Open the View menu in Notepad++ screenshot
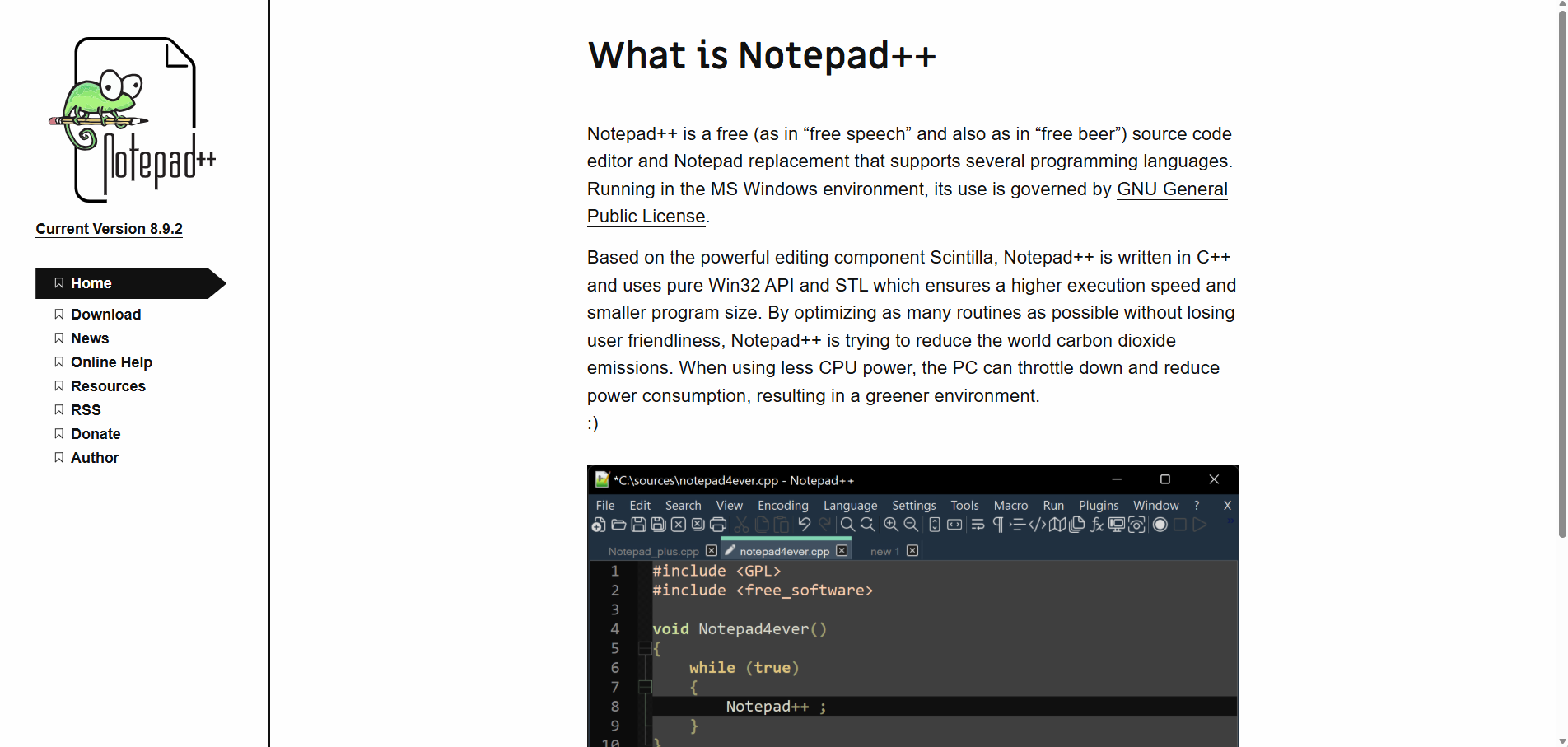 (x=730, y=506)
